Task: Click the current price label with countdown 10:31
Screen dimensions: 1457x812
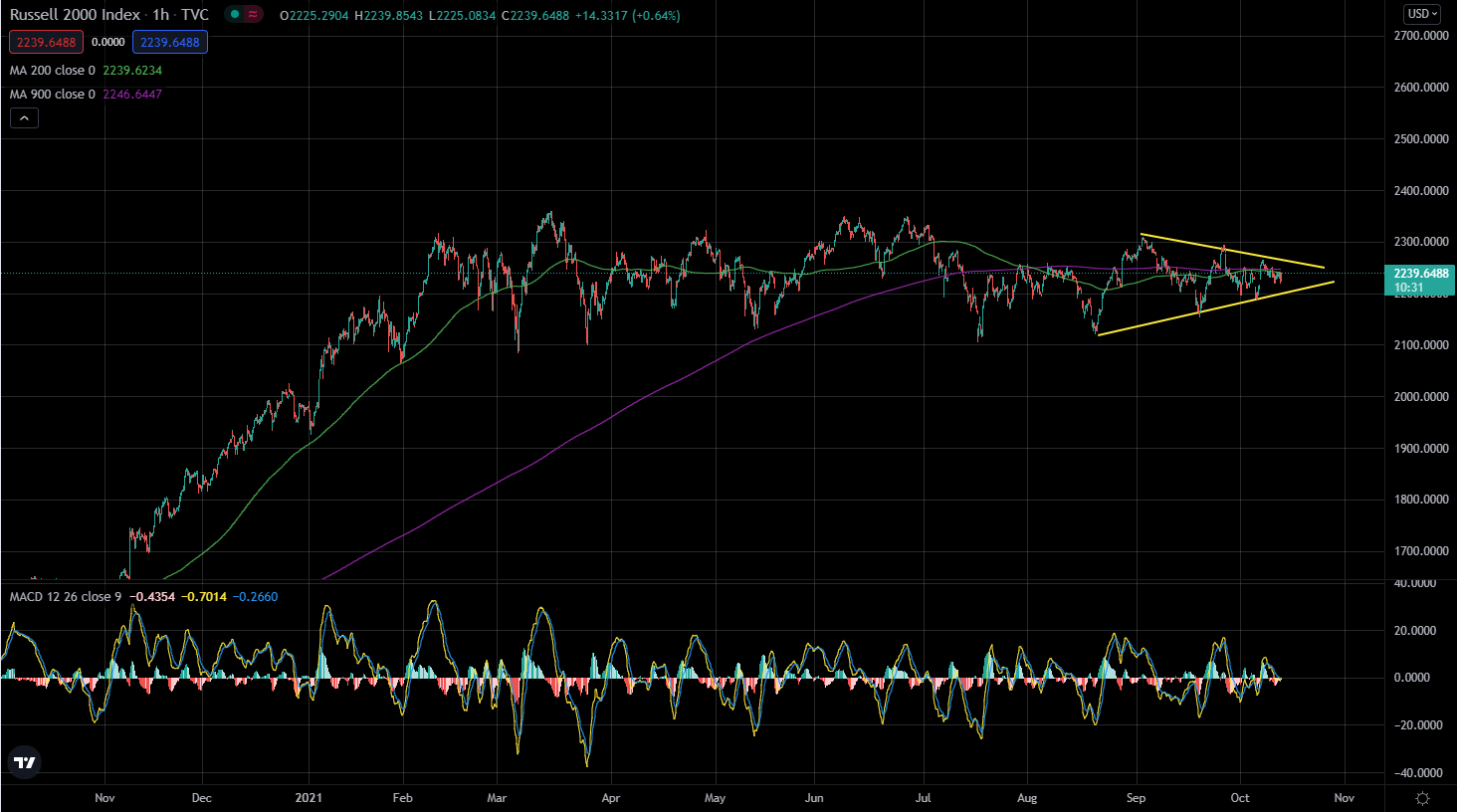Action: coord(1420,281)
